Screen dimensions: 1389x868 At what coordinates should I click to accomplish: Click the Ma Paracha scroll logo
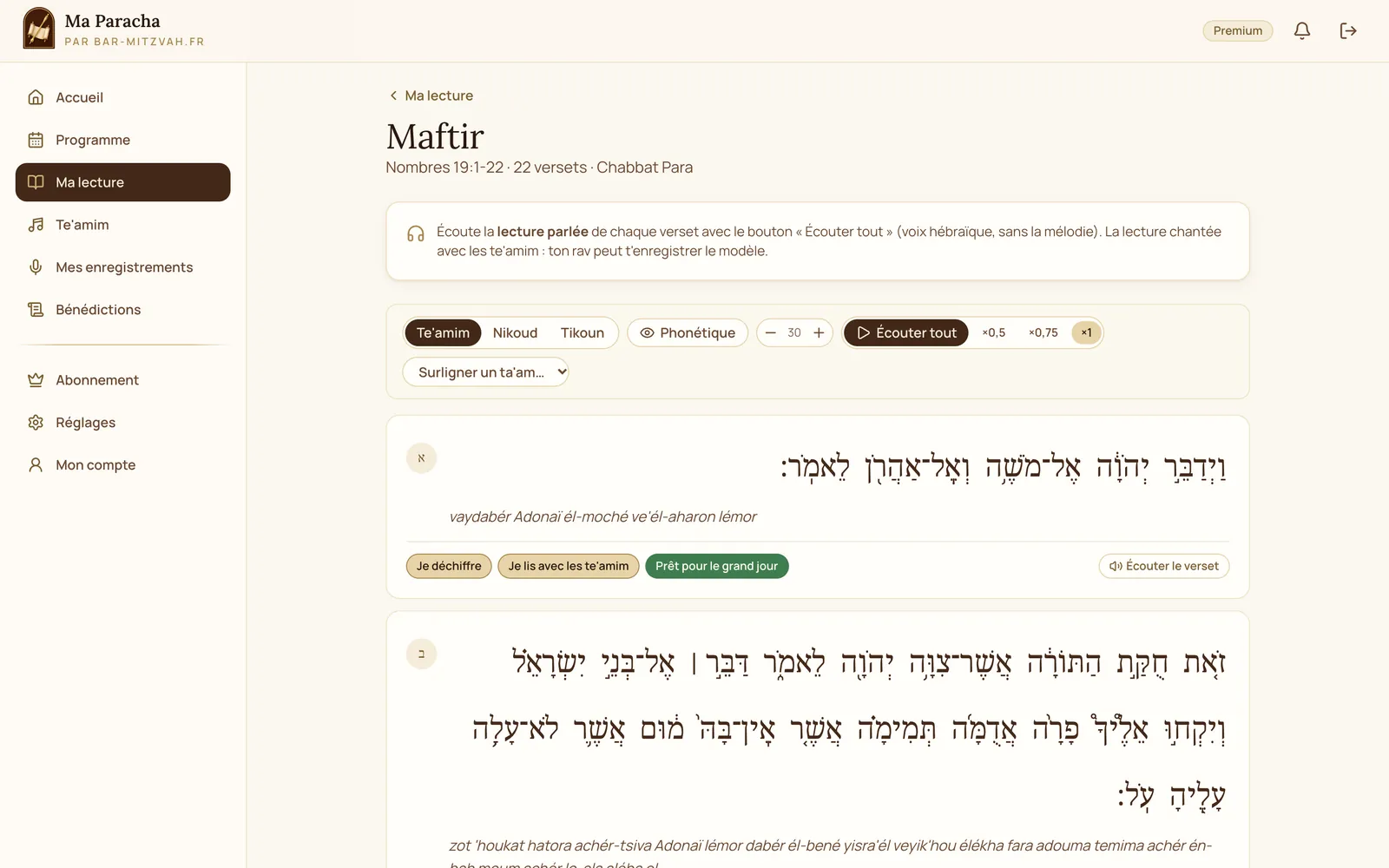pos(39,29)
